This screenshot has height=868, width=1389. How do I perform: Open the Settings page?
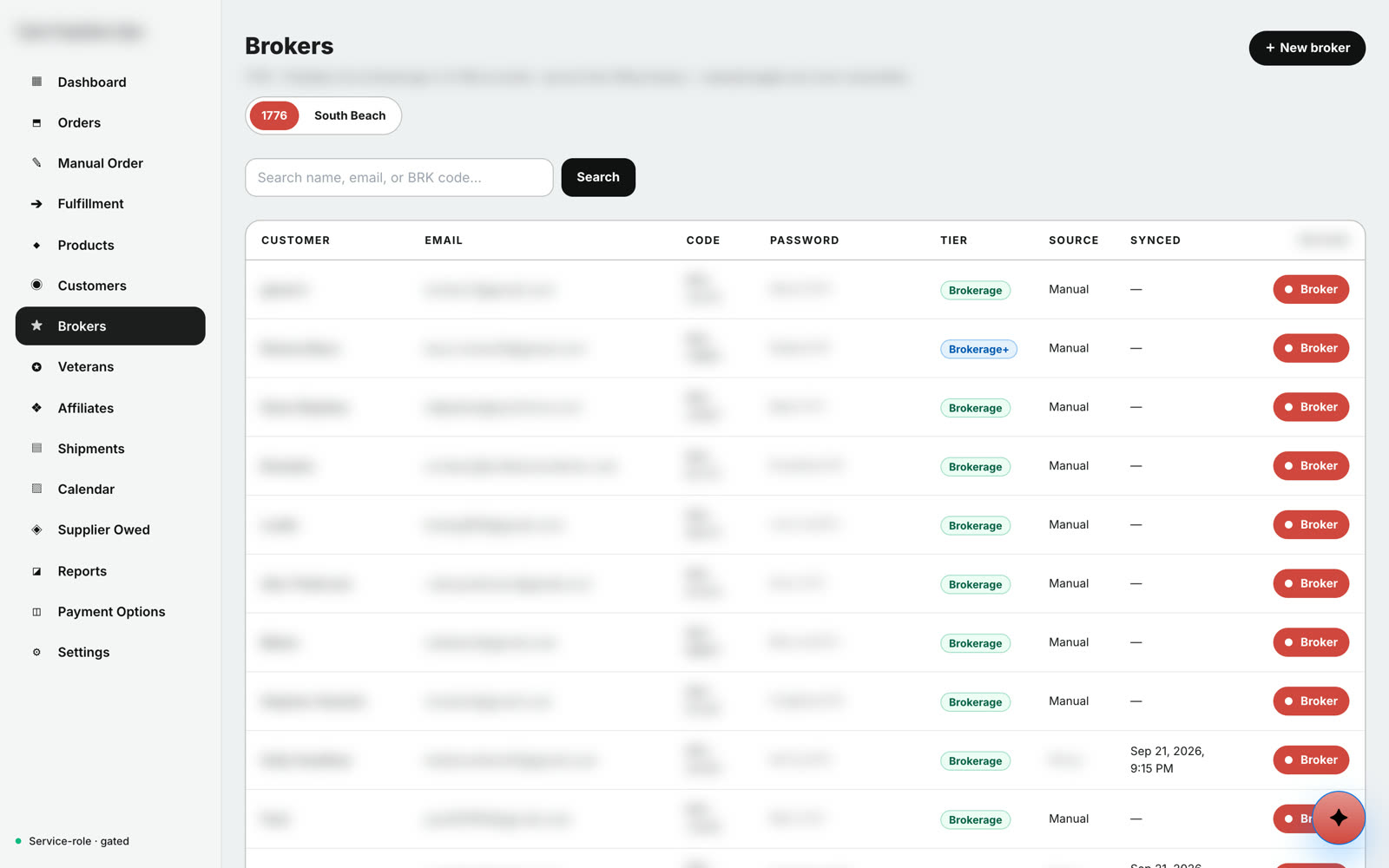[x=110, y=652]
